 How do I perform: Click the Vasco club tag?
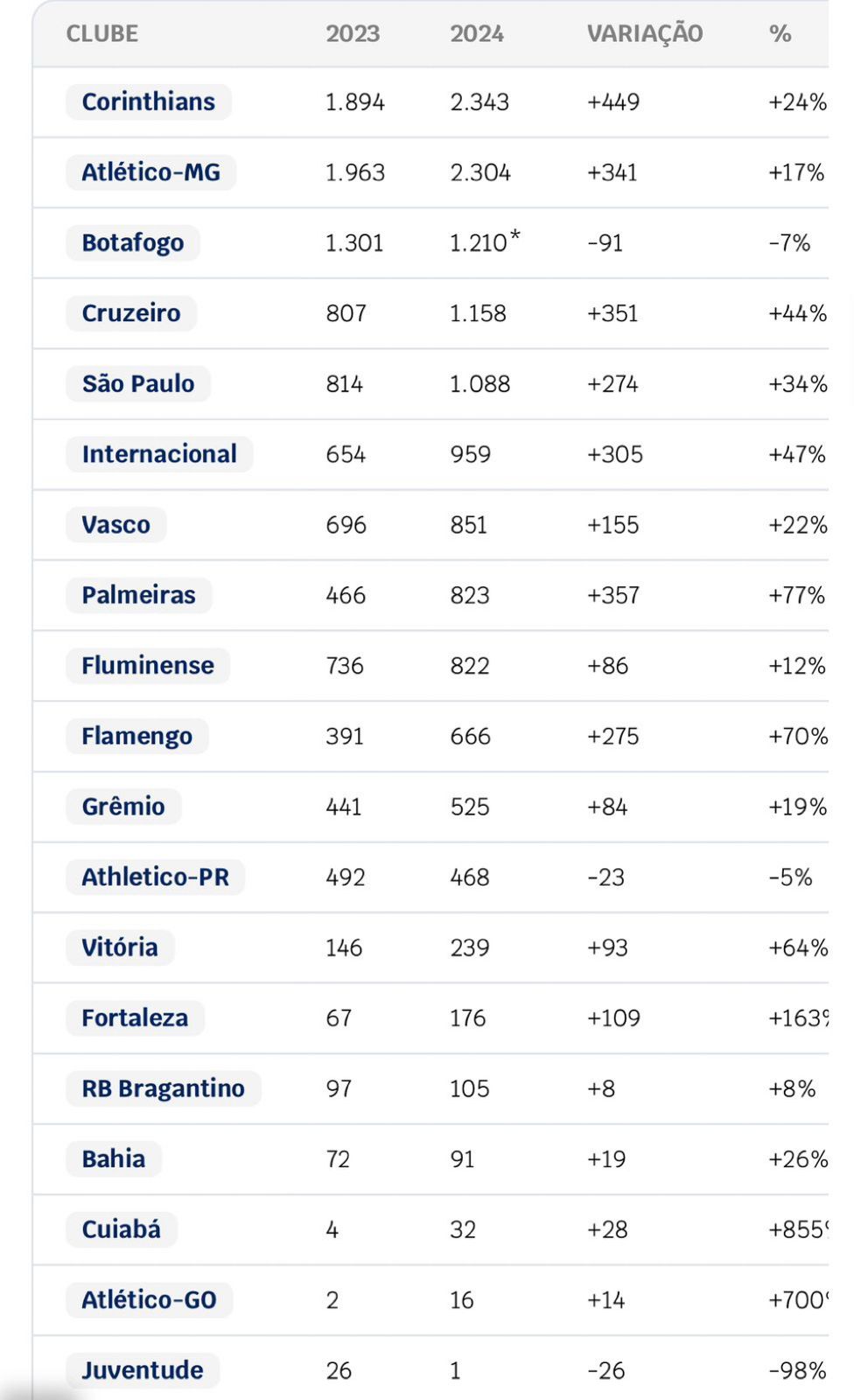point(116,525)
